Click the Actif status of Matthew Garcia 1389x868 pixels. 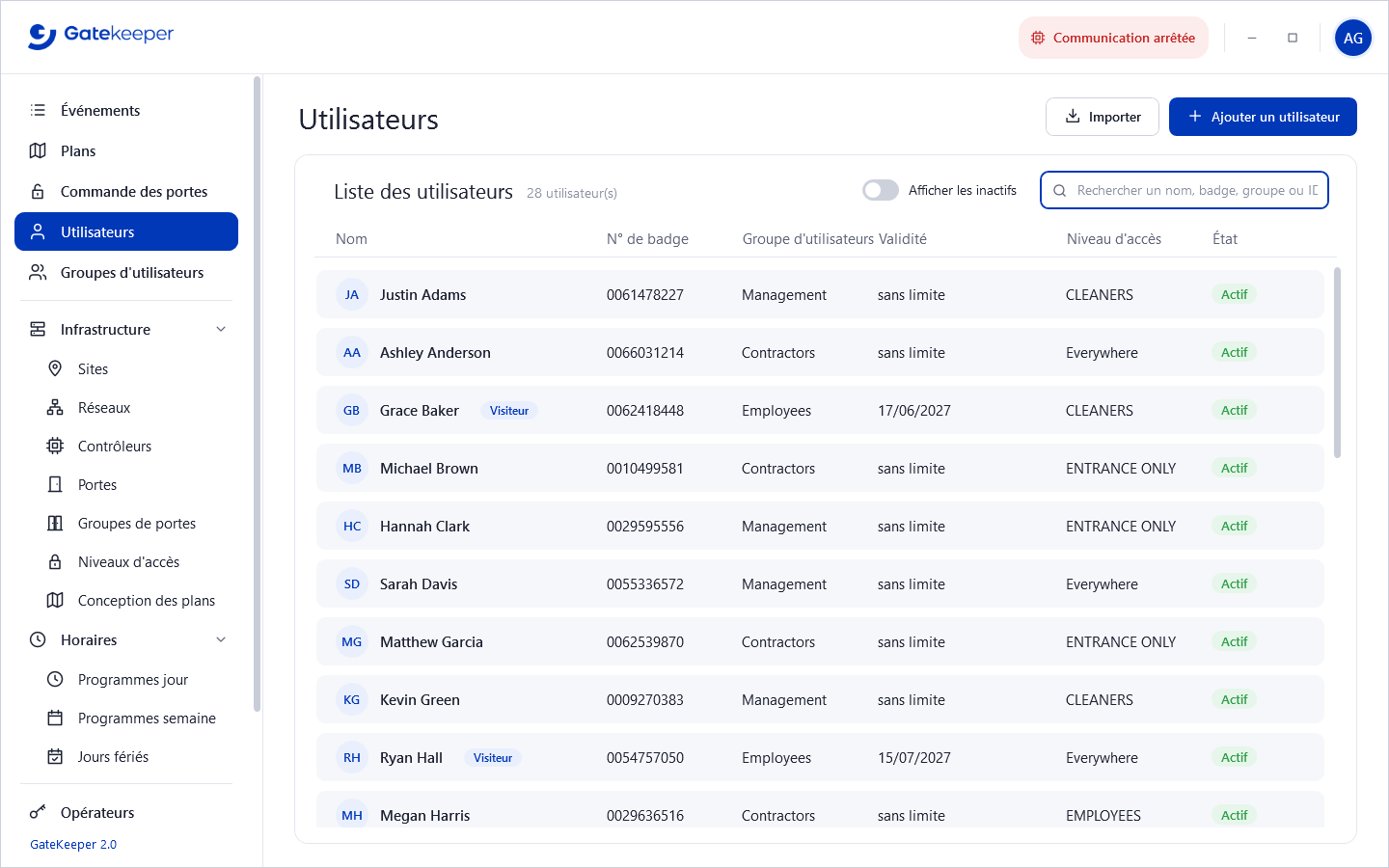tap(1235, 642)
